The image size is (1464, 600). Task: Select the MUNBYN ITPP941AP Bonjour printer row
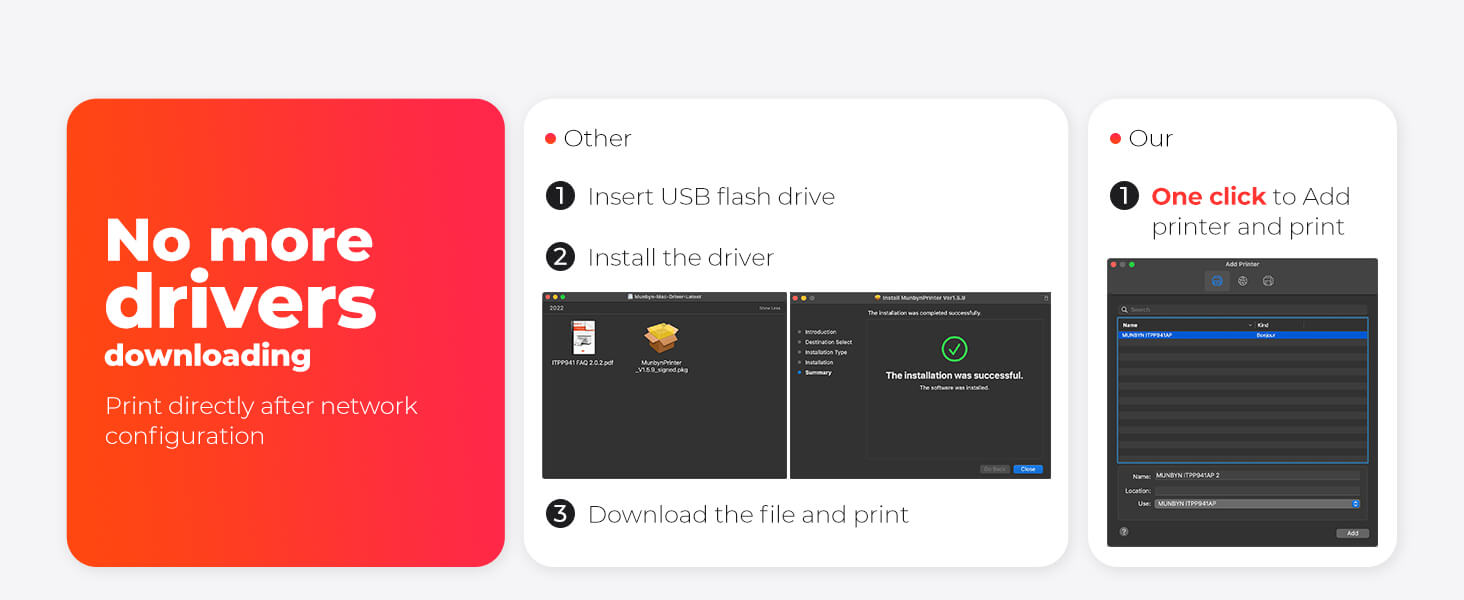coord(1242,335)
